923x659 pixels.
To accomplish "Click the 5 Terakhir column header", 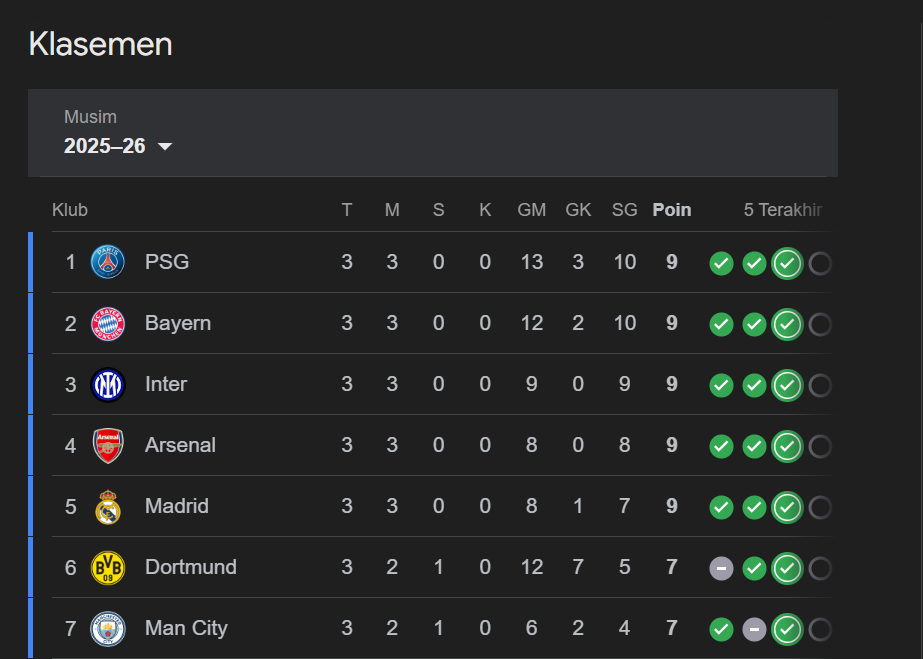I will (782, 210).
